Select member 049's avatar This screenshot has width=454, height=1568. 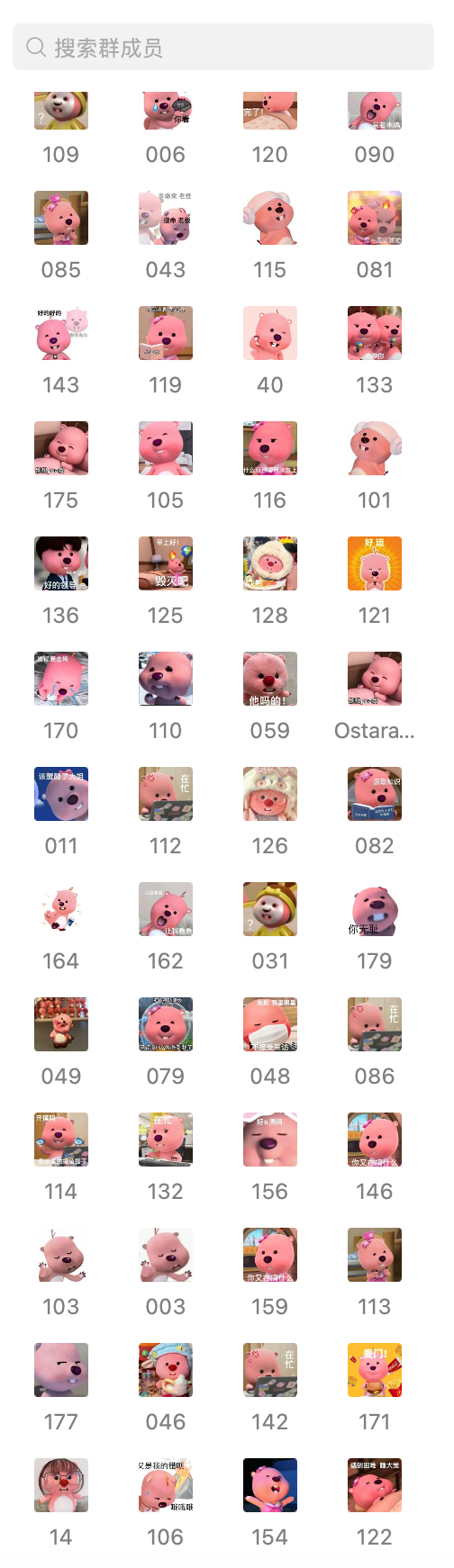tap(61, 1024)
